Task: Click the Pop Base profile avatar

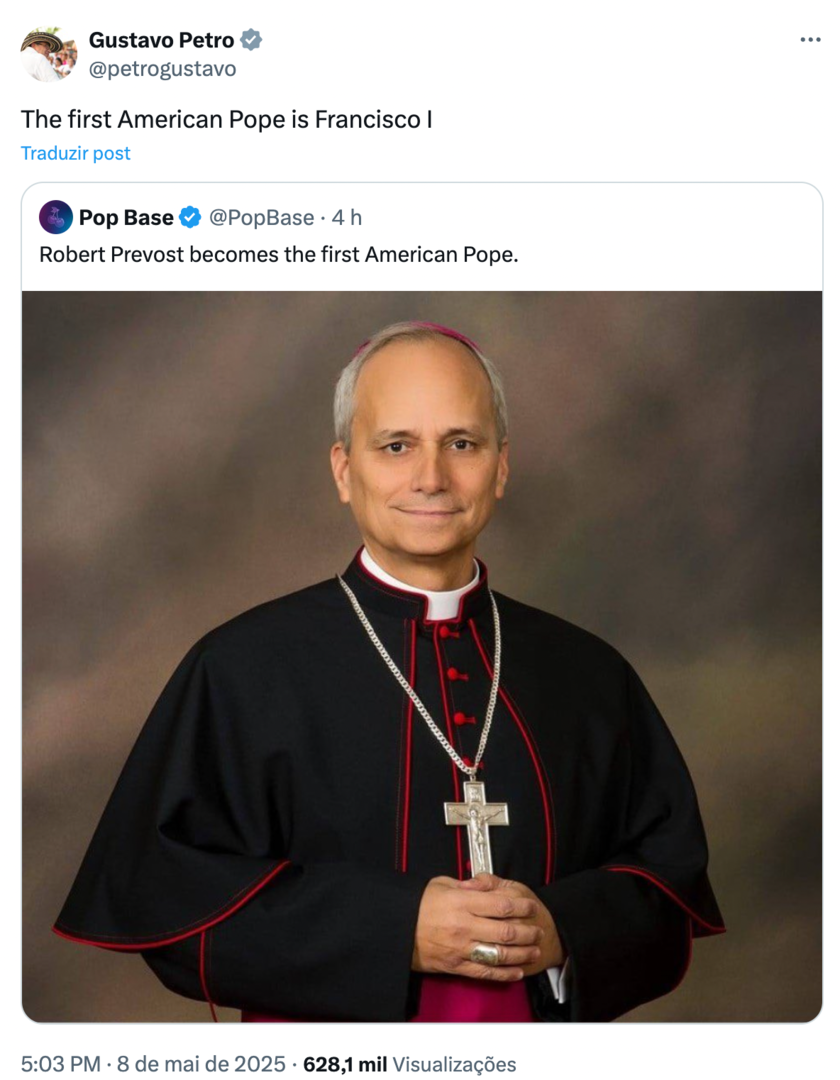Action: click(x=56, y=217)
